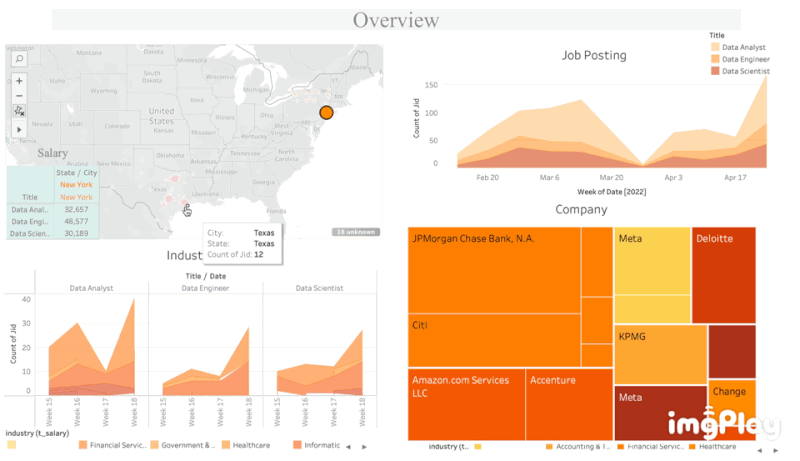Select the orange New York map marker
The height and width of the screenshot is (461, 800).
coord(325,113)
